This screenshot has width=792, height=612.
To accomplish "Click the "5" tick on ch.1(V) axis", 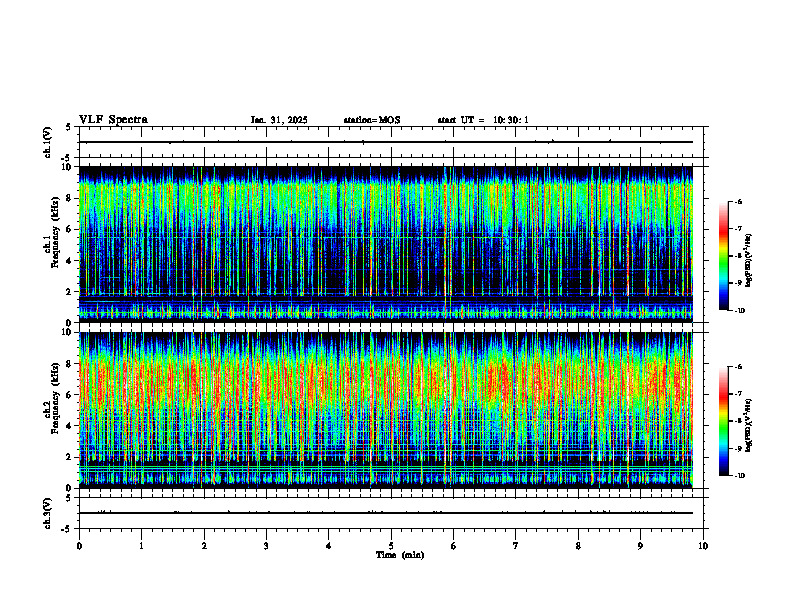I will 68,128.
